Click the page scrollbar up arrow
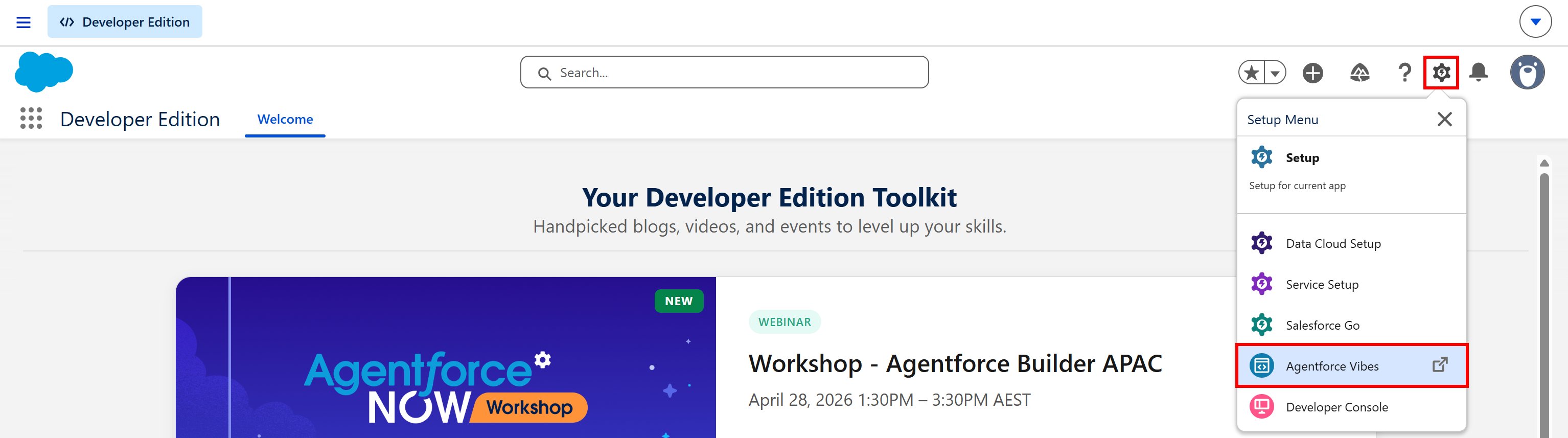Screen dimensions: 1568x438 tap(1543, 163)
